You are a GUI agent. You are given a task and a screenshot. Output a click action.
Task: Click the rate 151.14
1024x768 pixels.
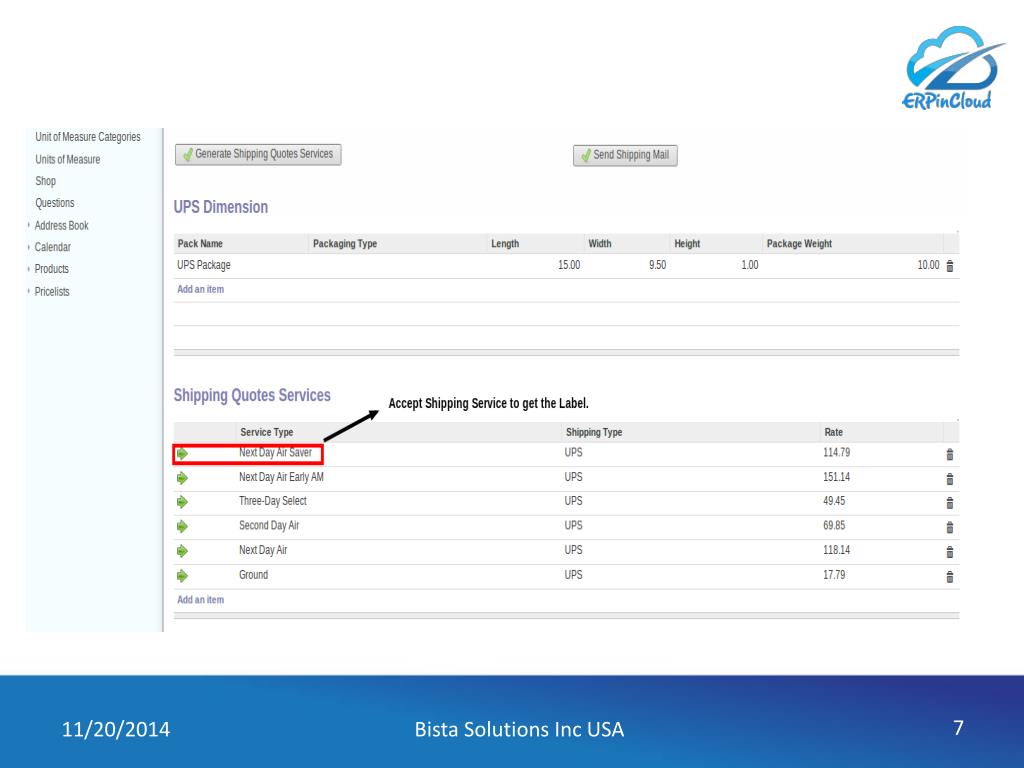click(837, 477)
